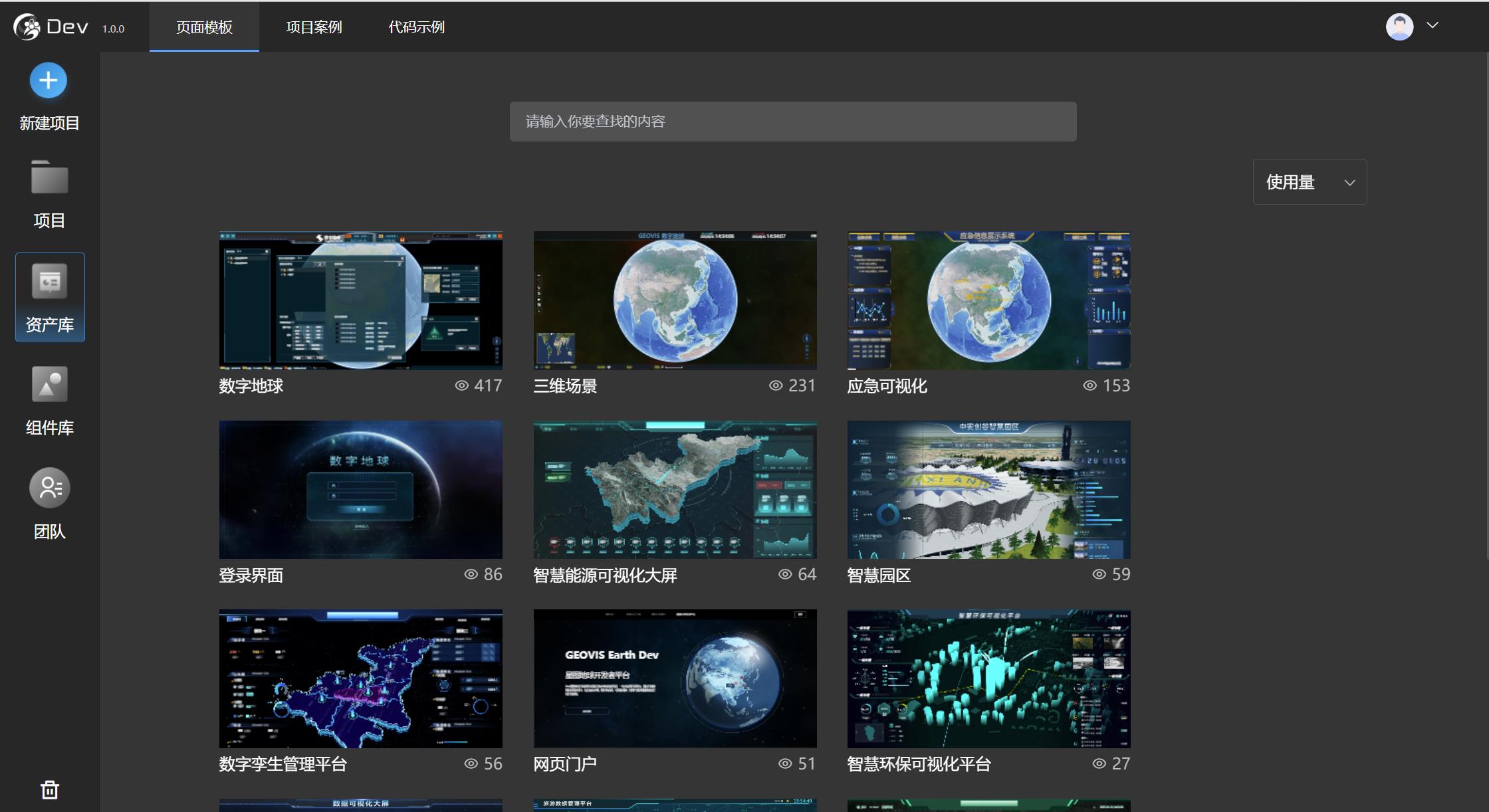Open the 使用量 sort dropdown
Viewport: 1489px width, 812px height.
coord(1310,181)
